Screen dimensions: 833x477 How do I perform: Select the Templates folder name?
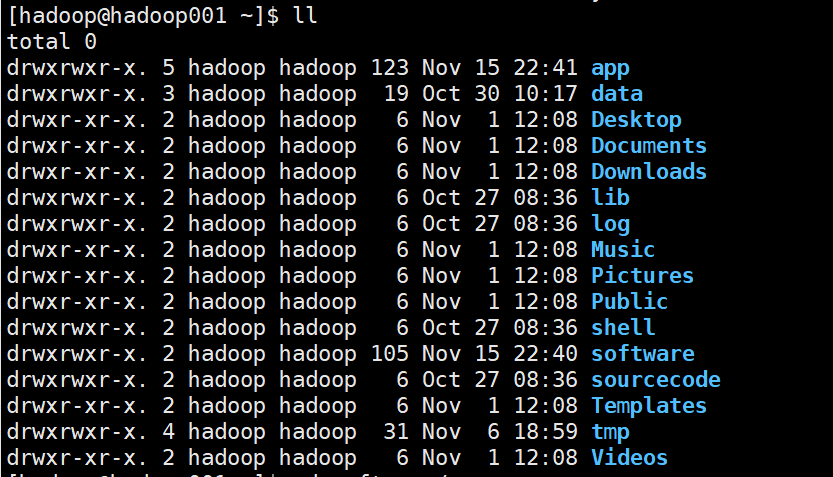point(649,406)
